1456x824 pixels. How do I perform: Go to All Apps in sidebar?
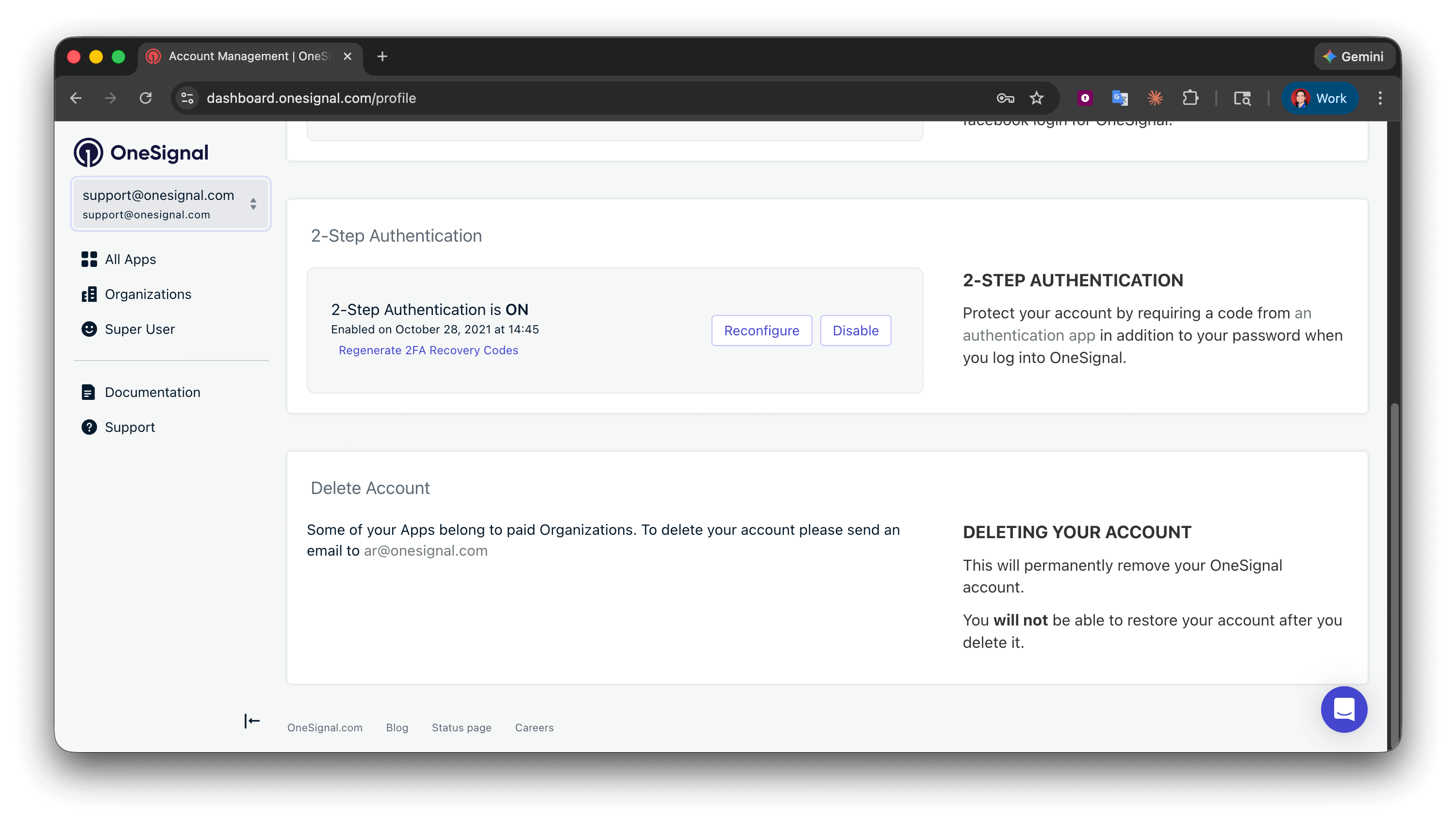[130, 259]
